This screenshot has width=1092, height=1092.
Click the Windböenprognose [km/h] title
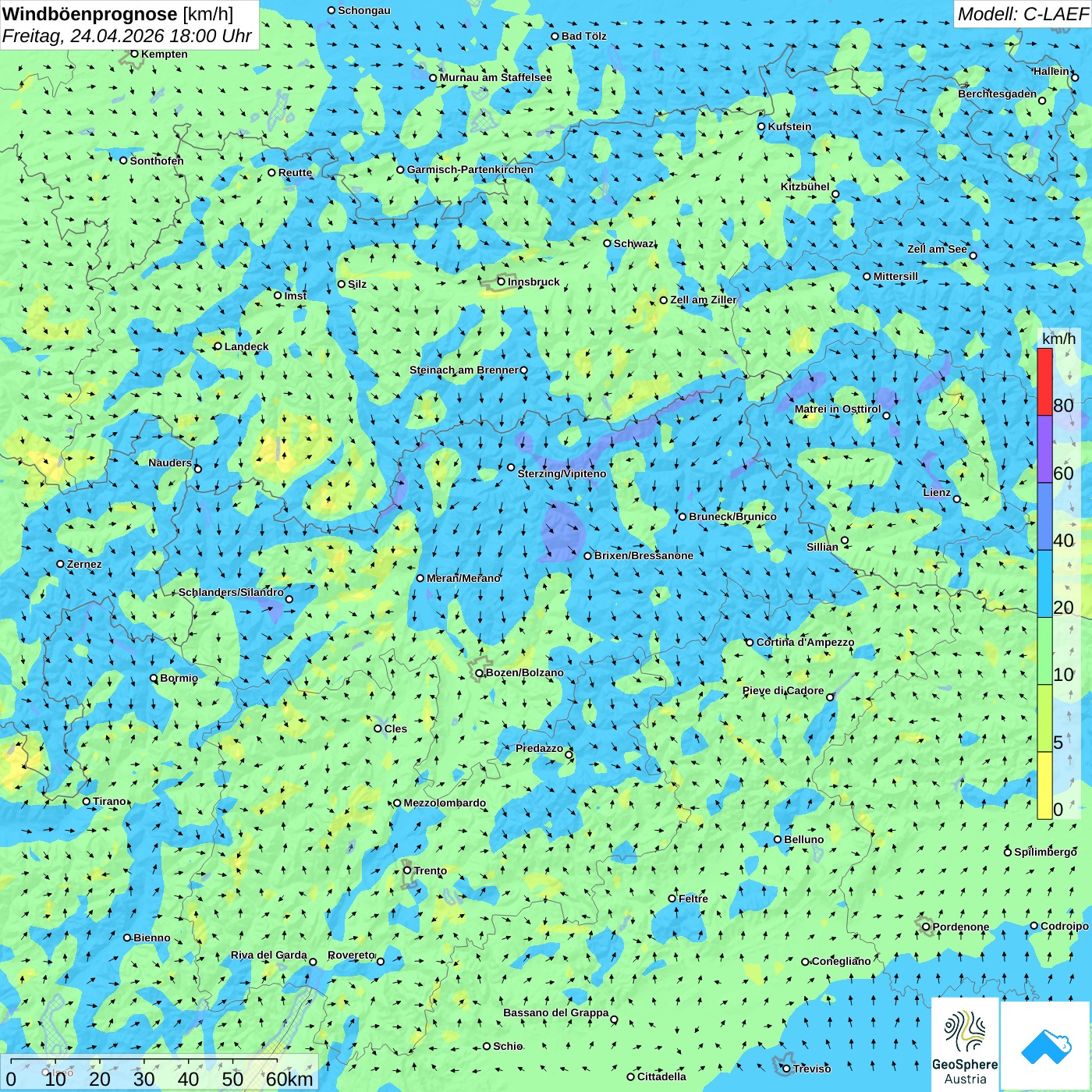tap(118, 14)
